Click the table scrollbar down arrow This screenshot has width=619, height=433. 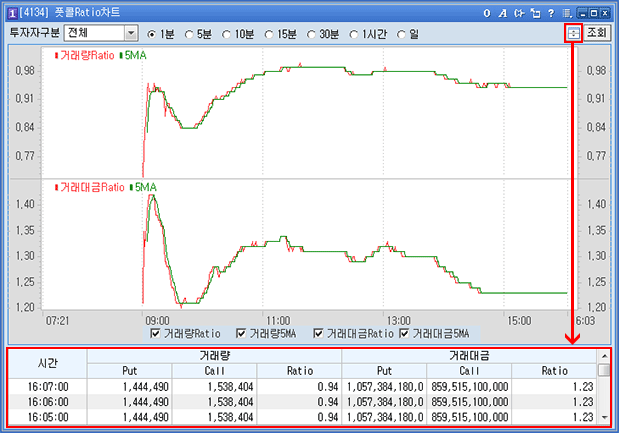click(602, 417)
